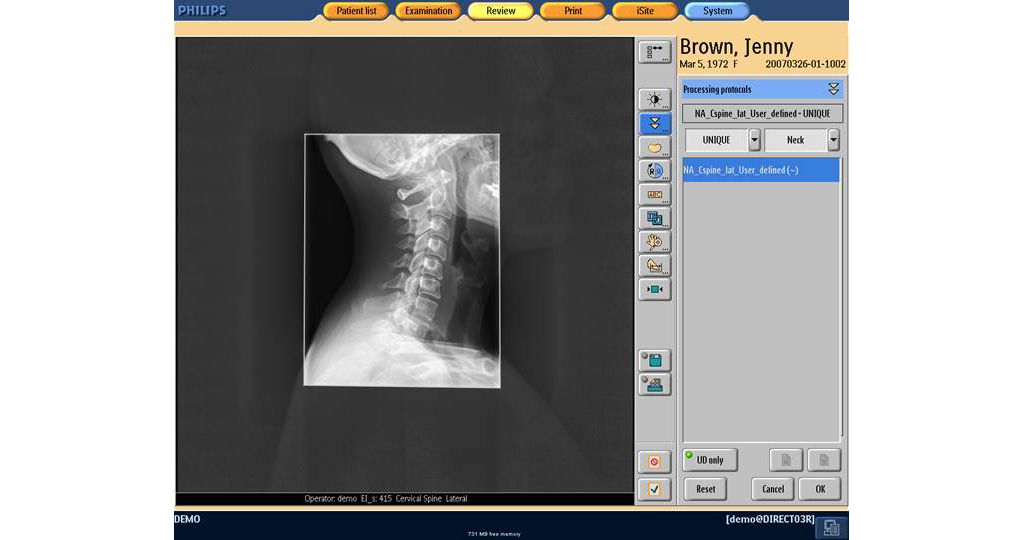Switch to the Patient list tab
The image size is (1024, 540).
coord(356,11)
